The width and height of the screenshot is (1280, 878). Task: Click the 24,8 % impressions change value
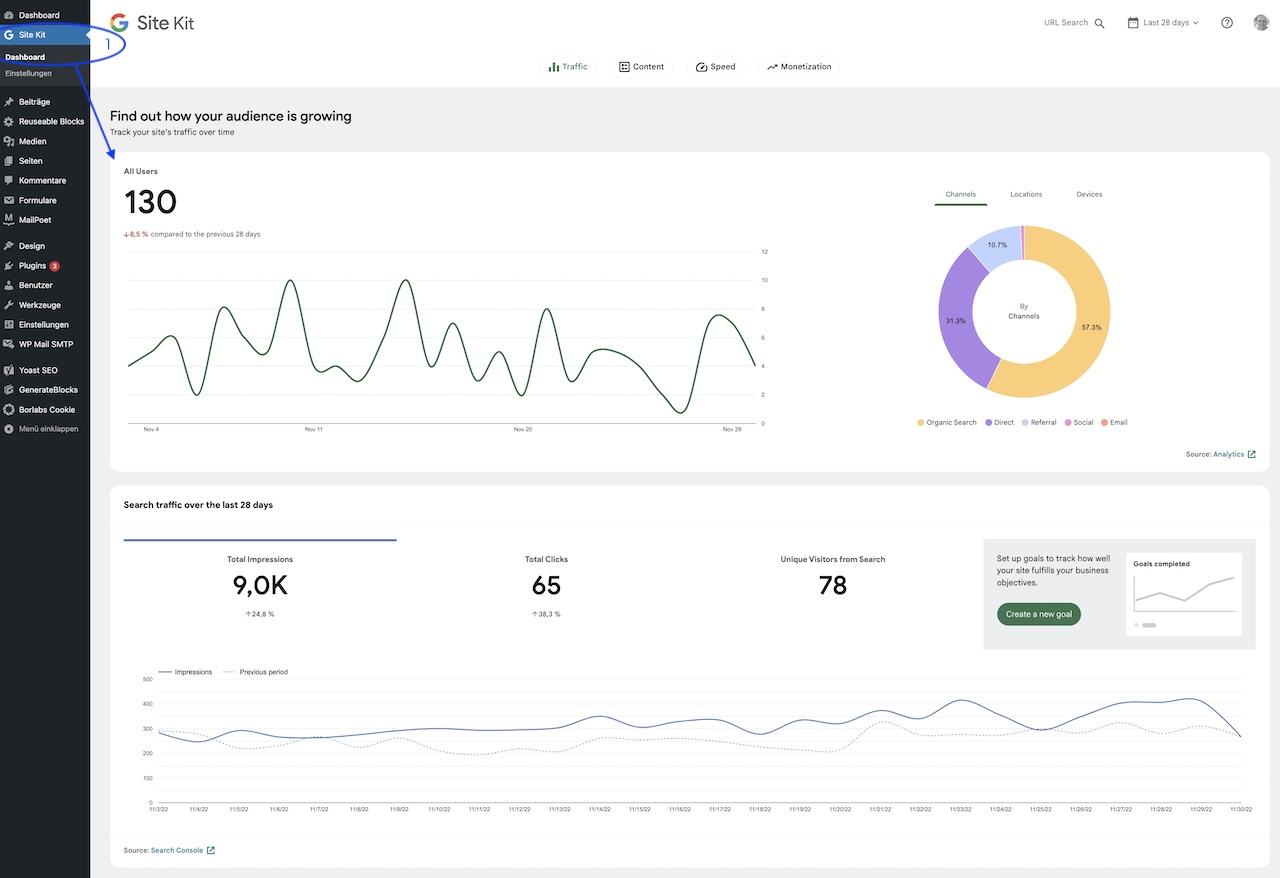pos(260,614)
